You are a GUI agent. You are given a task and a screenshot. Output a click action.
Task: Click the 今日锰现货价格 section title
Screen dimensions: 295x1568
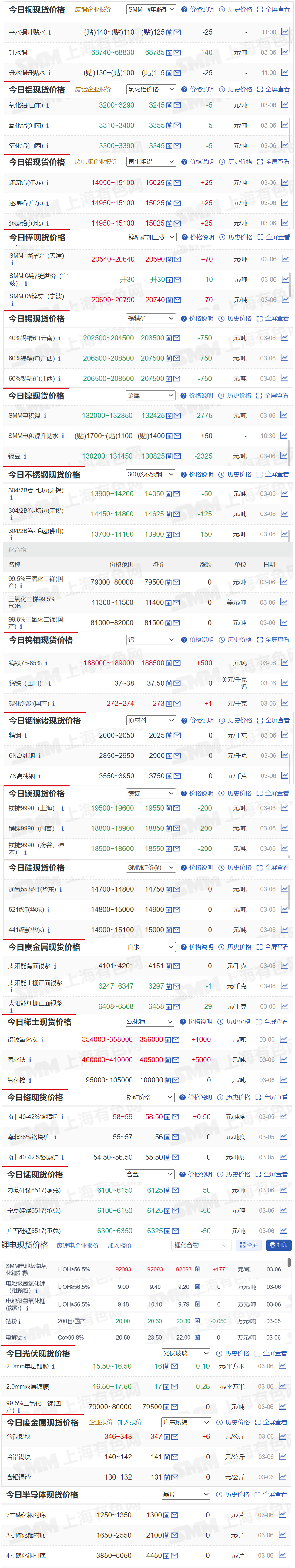pyautogui.click(x=35, y=1174)
